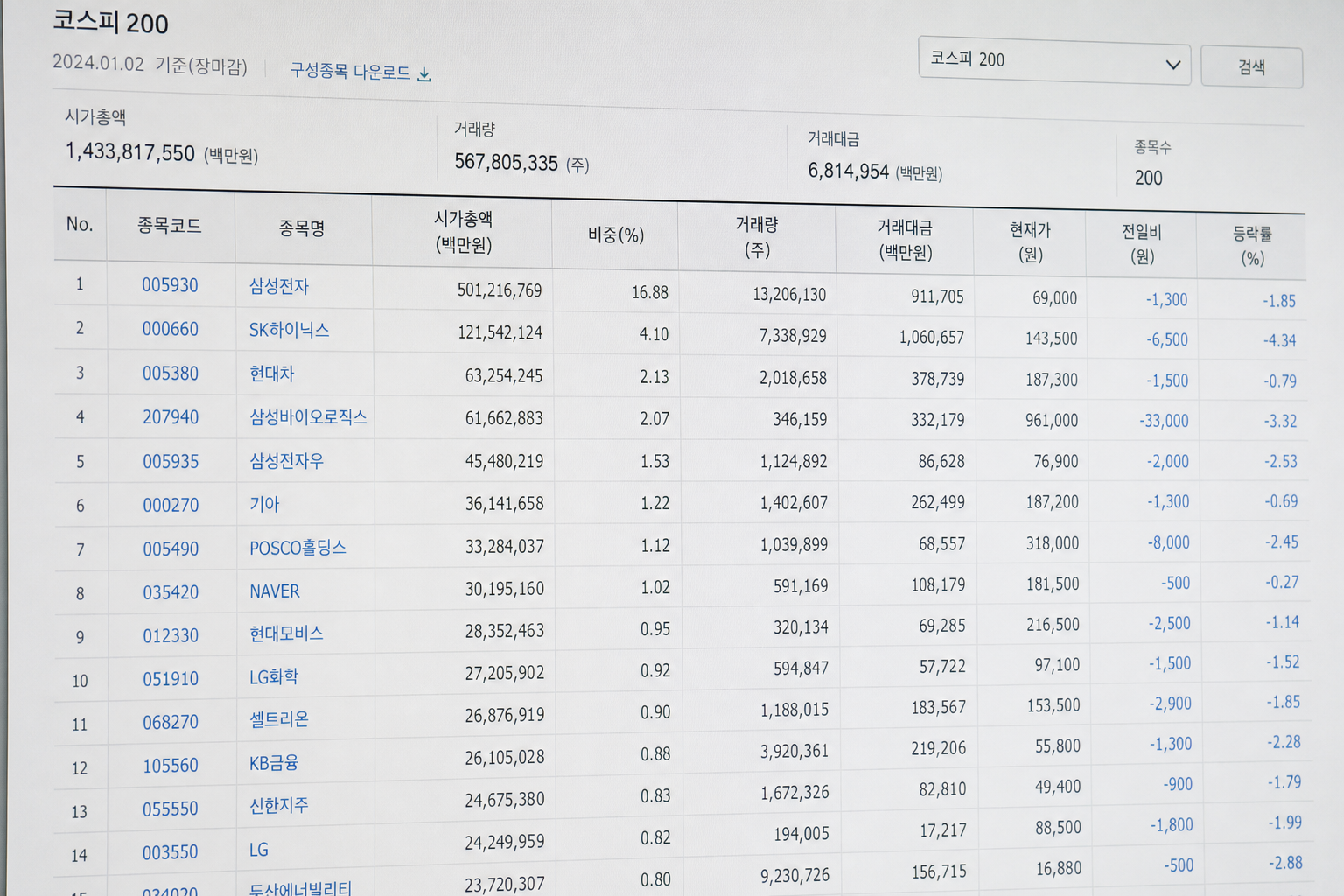The height and width of the screenshot is (896, 1344).
Task: Click the 등락률 (%) column header
Action: tap(1253, 246)
